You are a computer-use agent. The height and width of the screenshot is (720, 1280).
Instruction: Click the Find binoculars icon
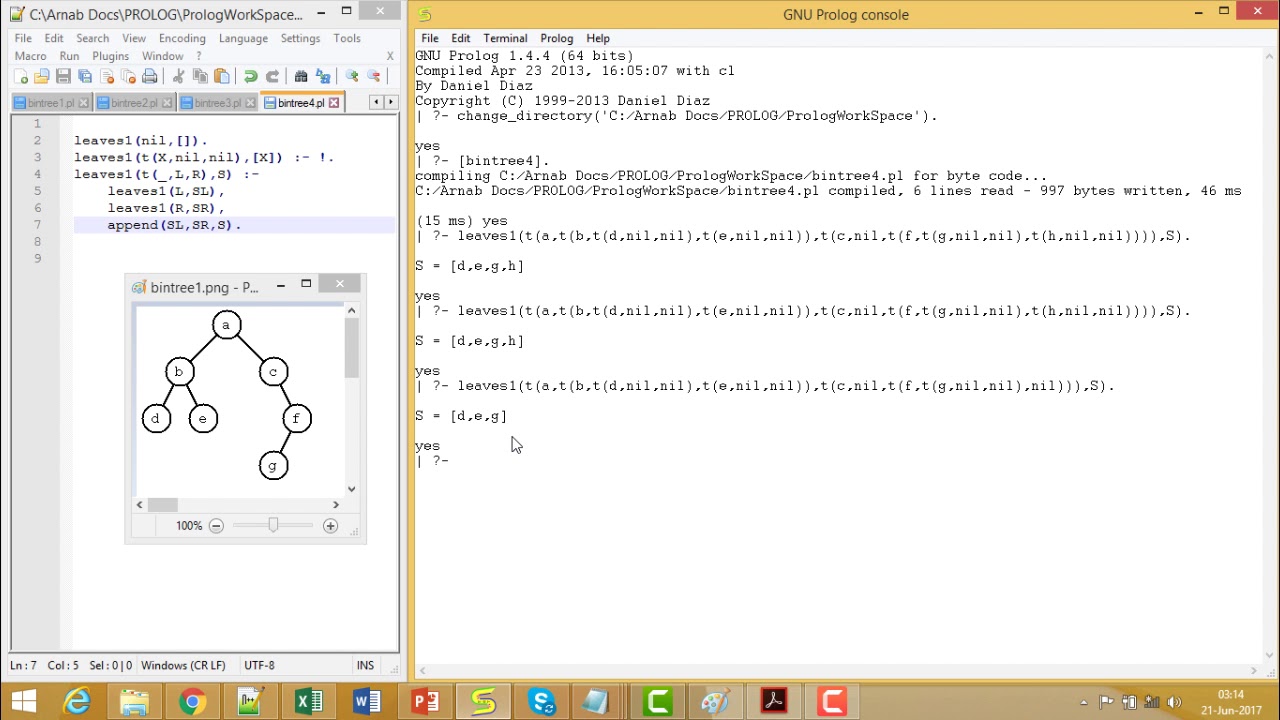coord(301,76)
